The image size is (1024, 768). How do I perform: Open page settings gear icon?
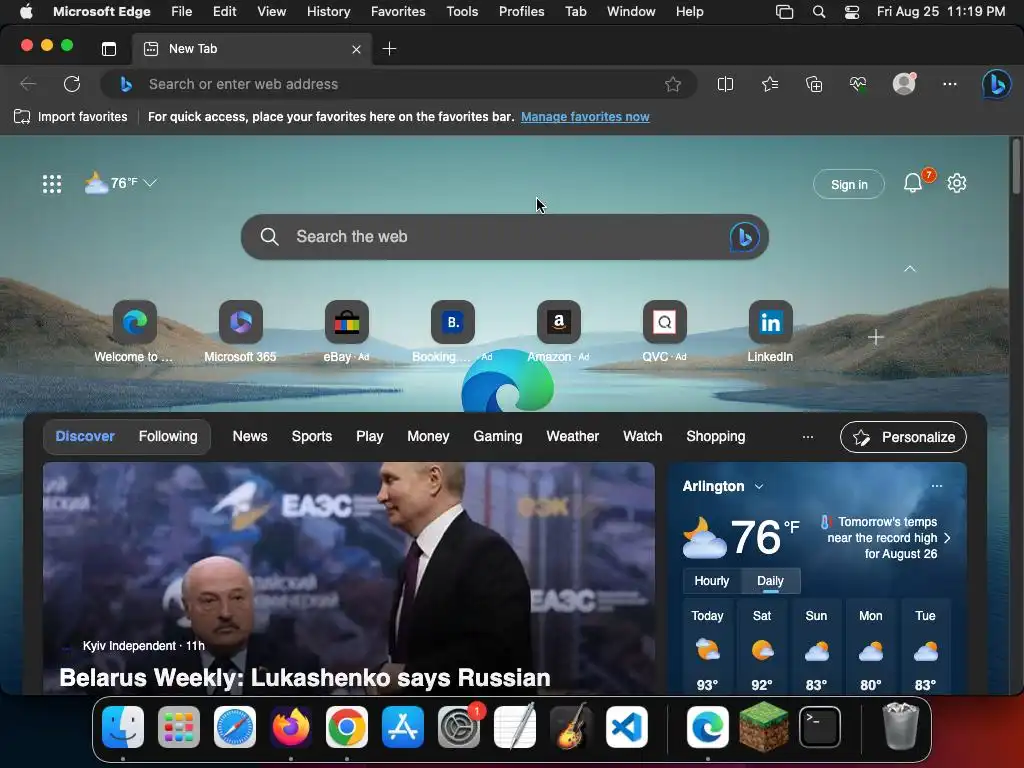click(x=957, y=184)
